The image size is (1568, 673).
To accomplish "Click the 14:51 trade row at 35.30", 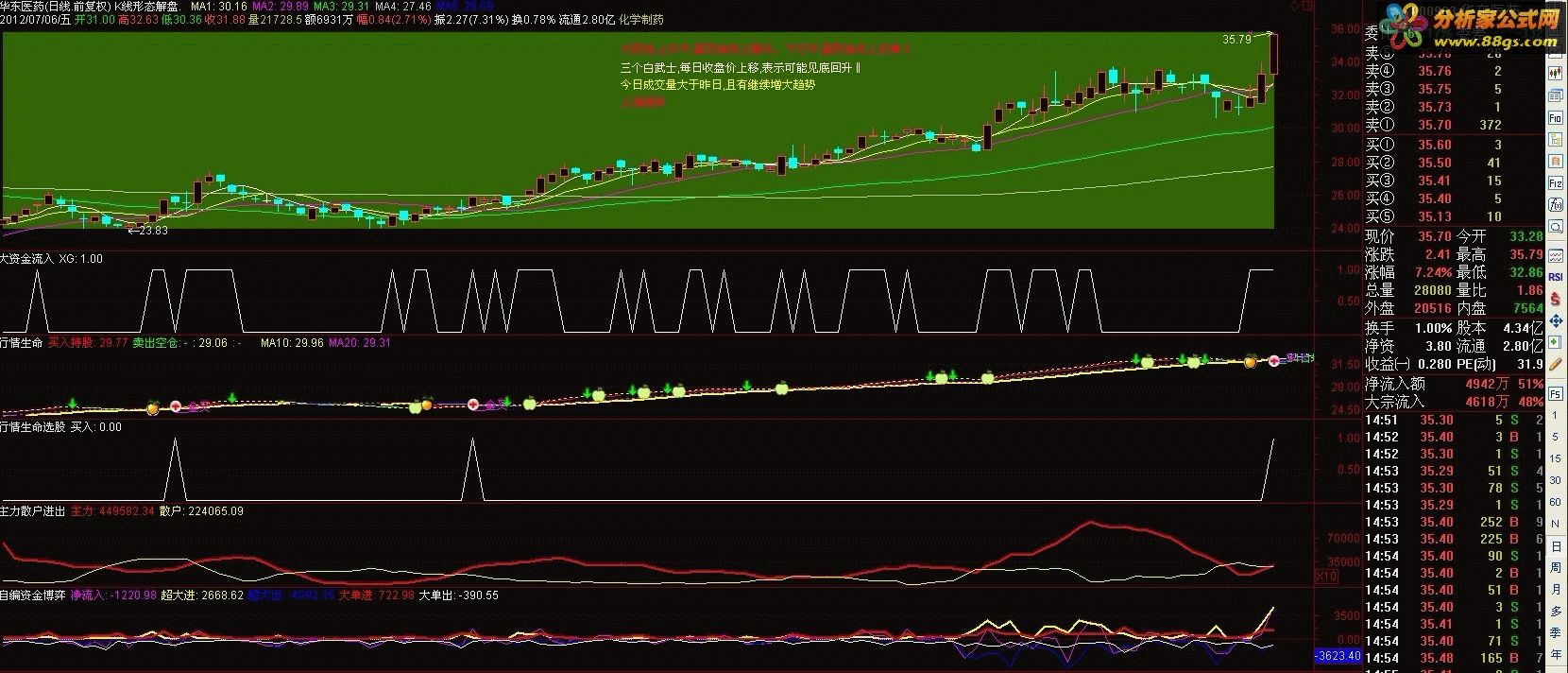I will click(x=1453, y=420).
